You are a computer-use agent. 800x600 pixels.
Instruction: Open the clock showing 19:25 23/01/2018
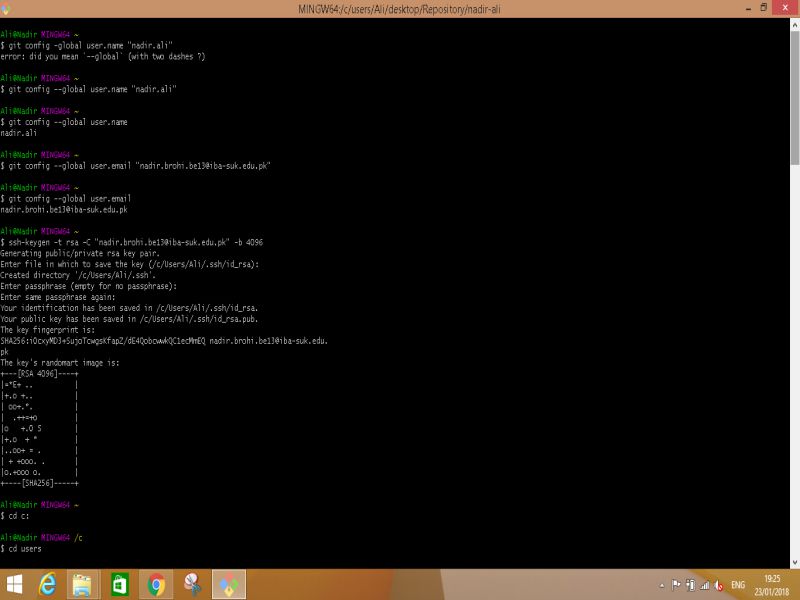772,585
